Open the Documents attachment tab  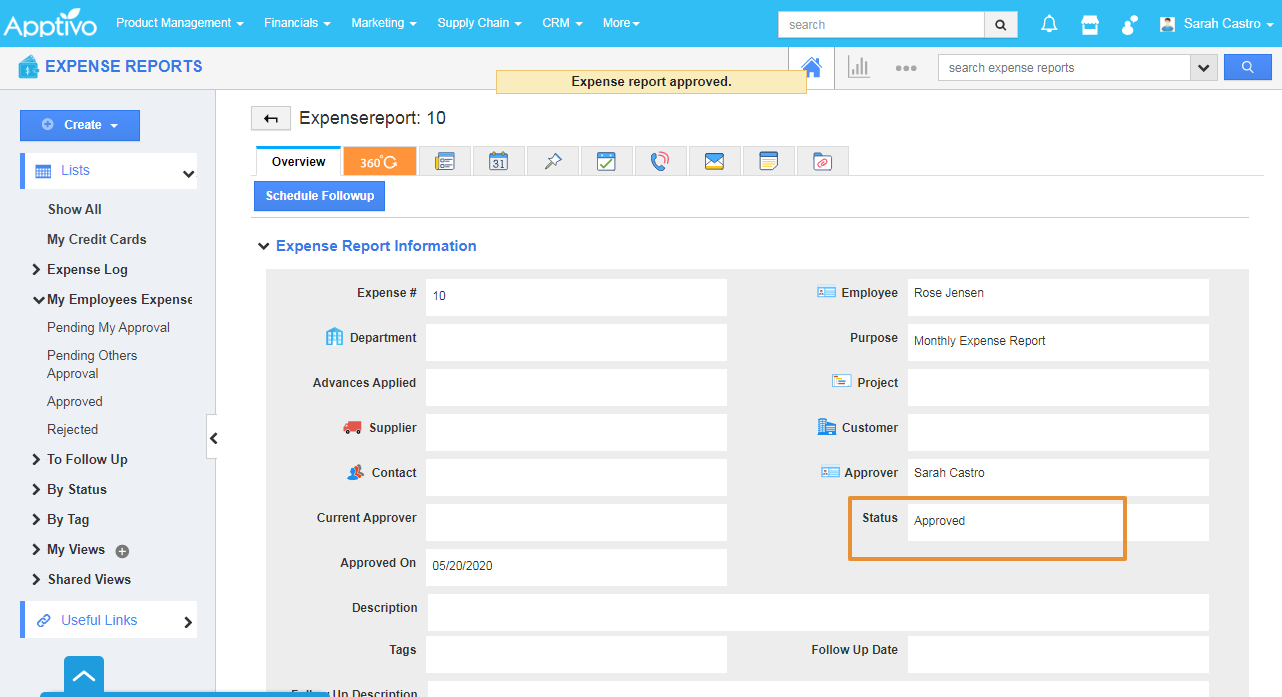[822, 161]
